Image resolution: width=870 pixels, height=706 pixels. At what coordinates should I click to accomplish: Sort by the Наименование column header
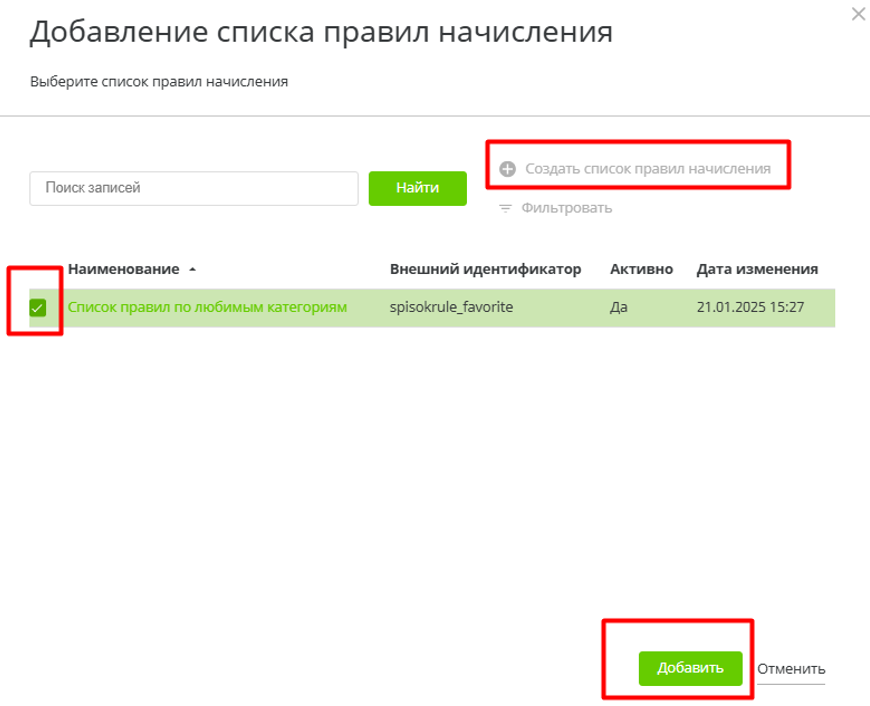pyautogui.click(x=124, y=269)
